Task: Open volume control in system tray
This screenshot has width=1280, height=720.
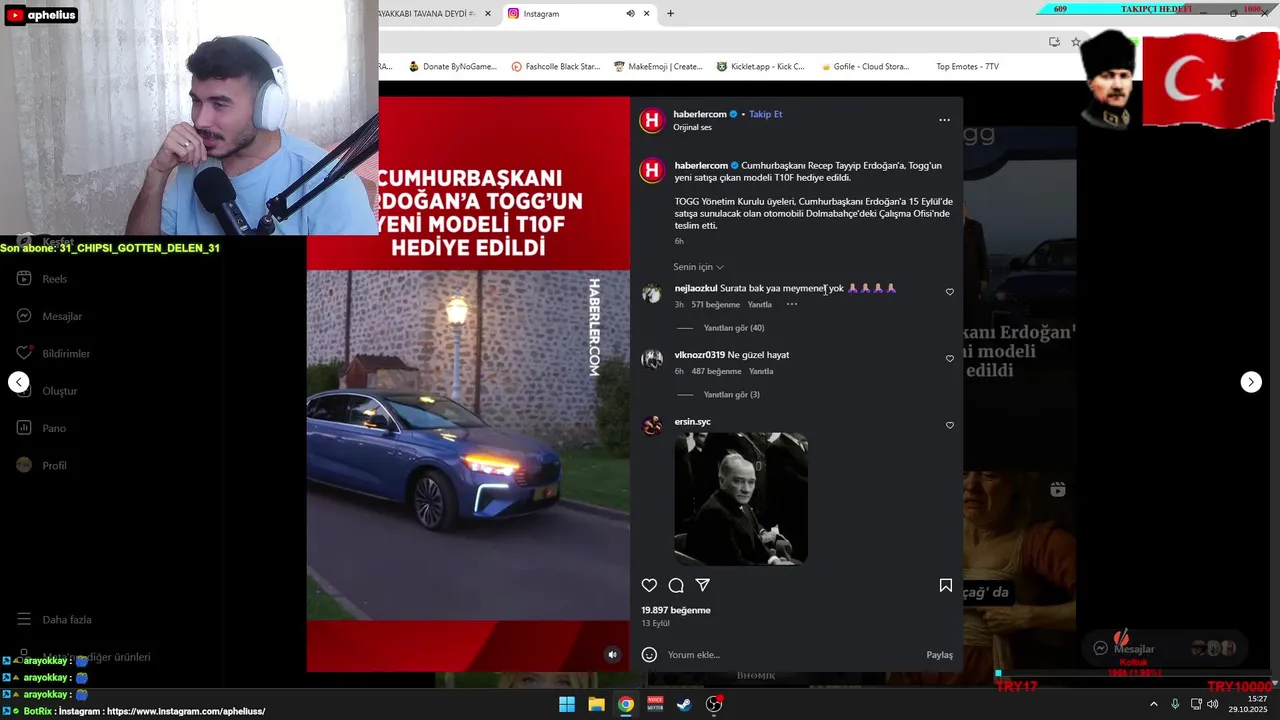Action: (x=1213, y=704)
